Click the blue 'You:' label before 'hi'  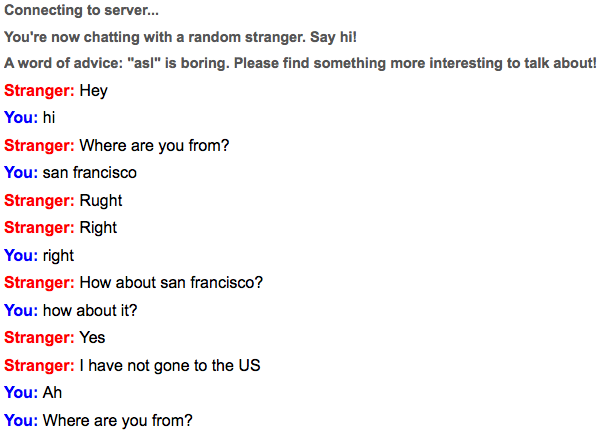tap(21, 118)
